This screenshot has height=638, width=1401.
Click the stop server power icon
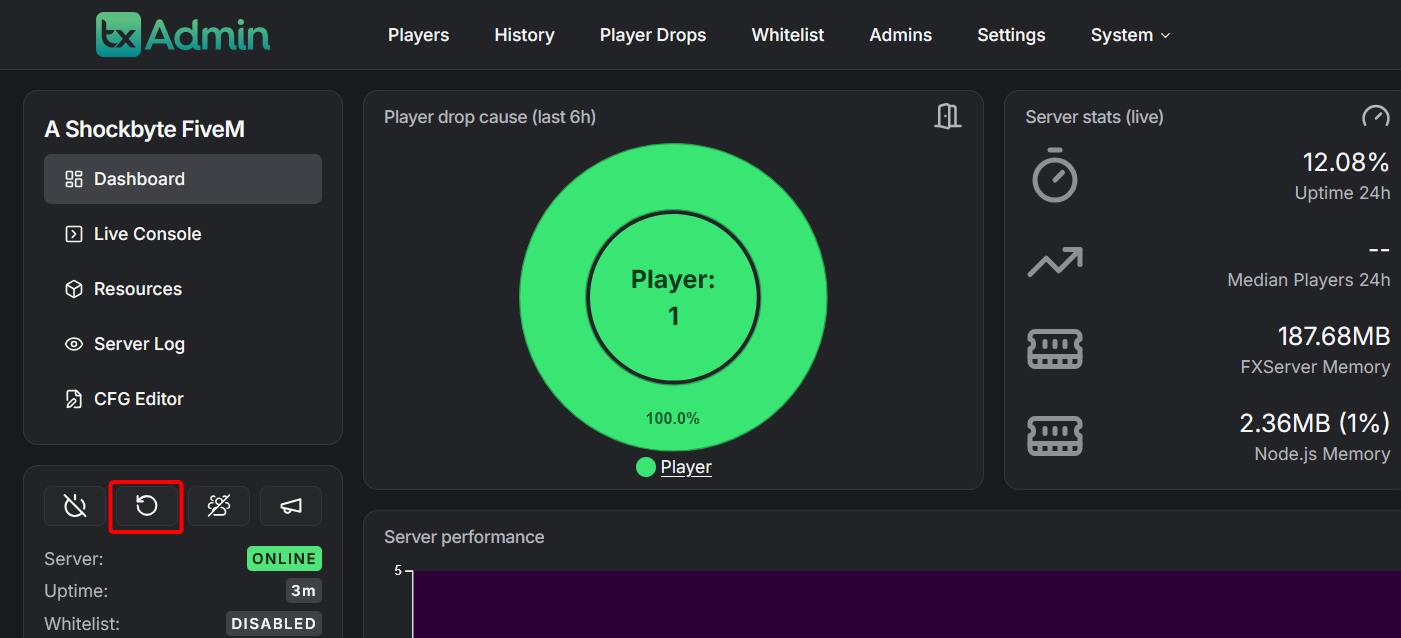click(75, 506)
